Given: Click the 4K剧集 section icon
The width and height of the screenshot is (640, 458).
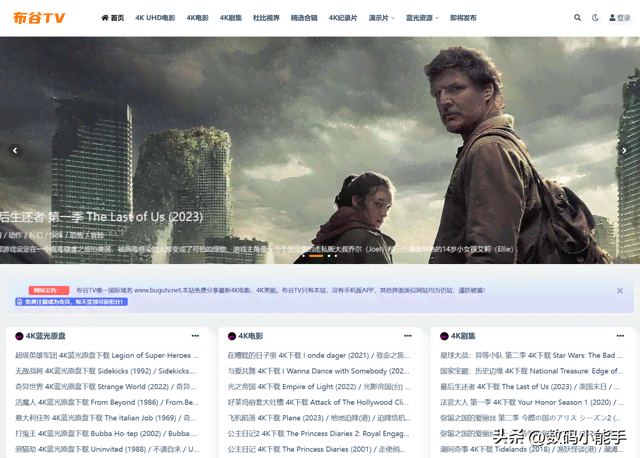Looking at the screenshot, I should point(444,336).
